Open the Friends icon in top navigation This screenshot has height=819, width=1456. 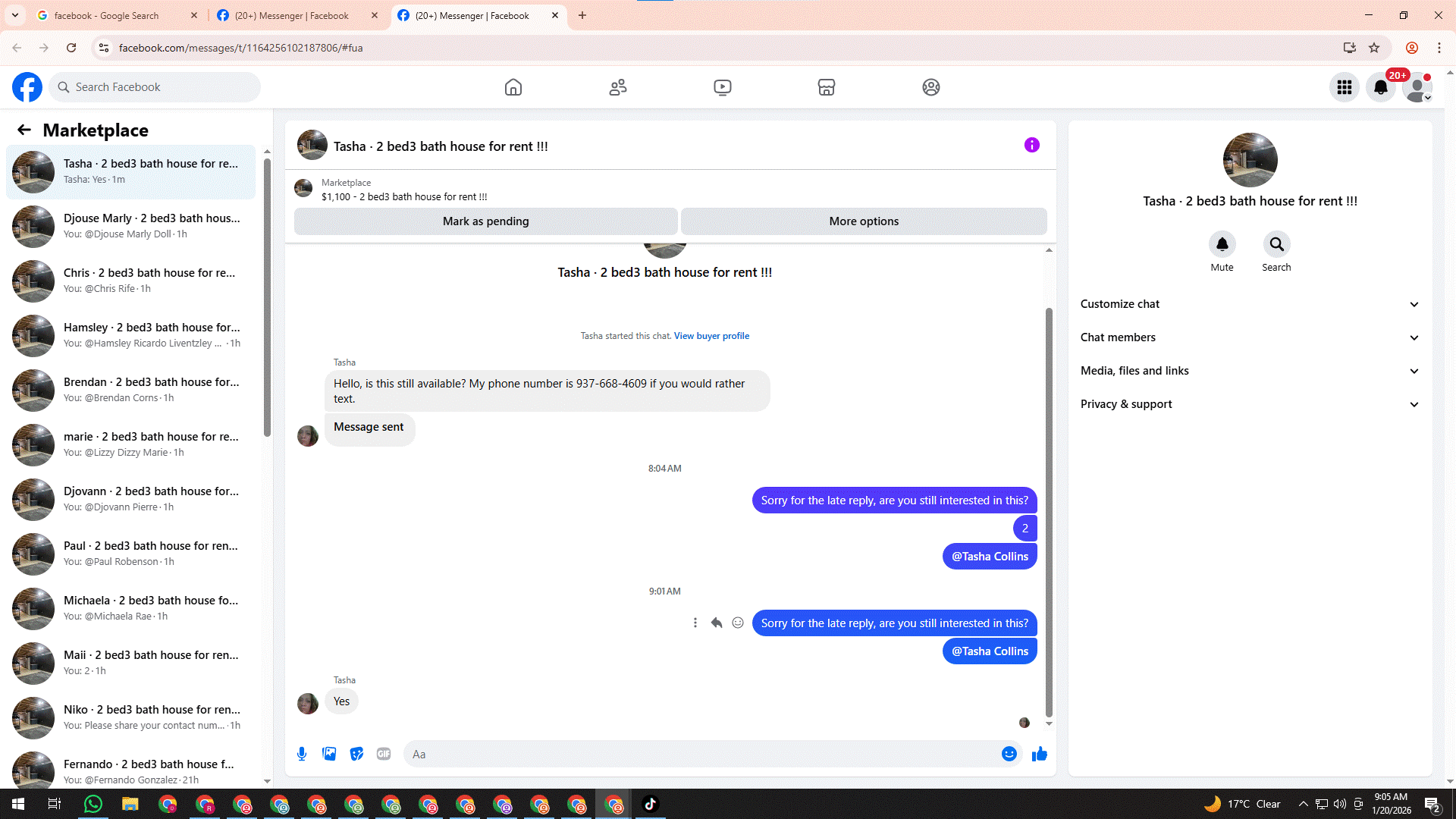618,87
